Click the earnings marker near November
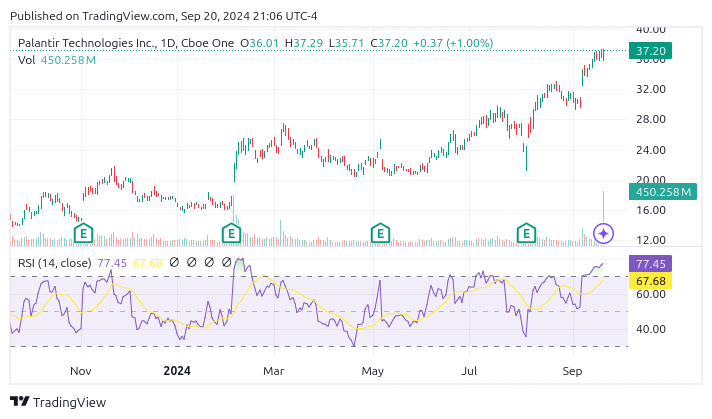Viewport: 712px width, 419px height. click(85, 234)
